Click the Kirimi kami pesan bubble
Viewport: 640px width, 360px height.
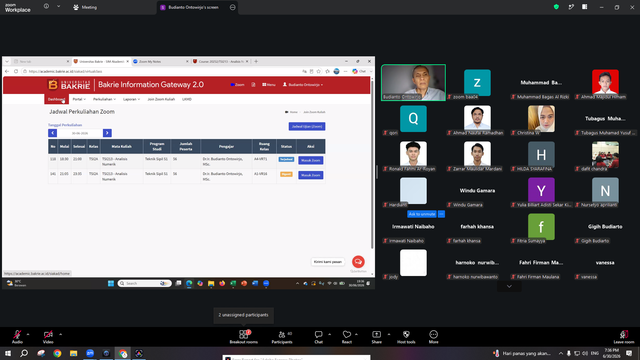328,262
